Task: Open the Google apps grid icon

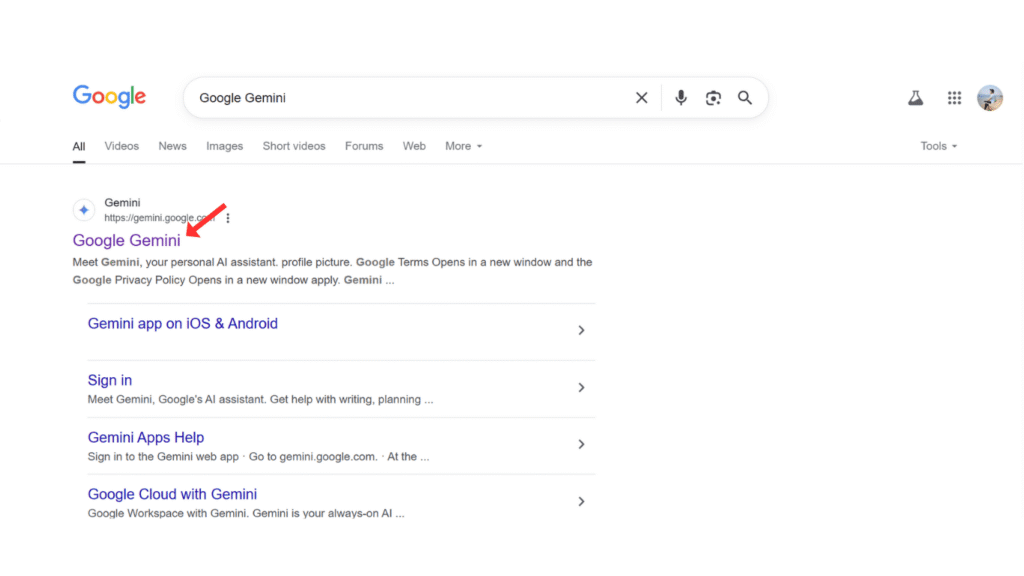Action: click(954, 98)
